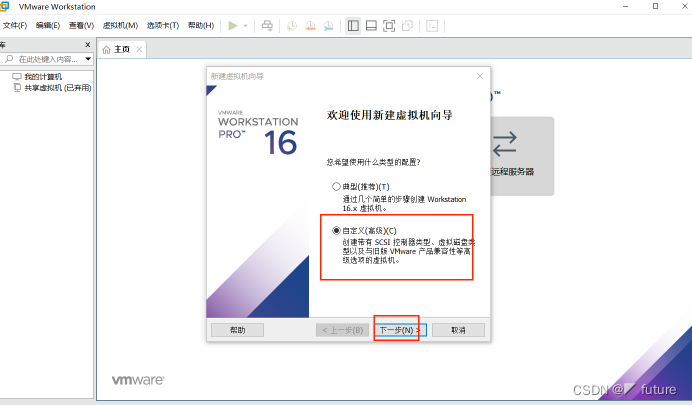This screenshot has width=692, height=405.
Task: Open the 选项卡(T) menu
Action: pos(163,26)
